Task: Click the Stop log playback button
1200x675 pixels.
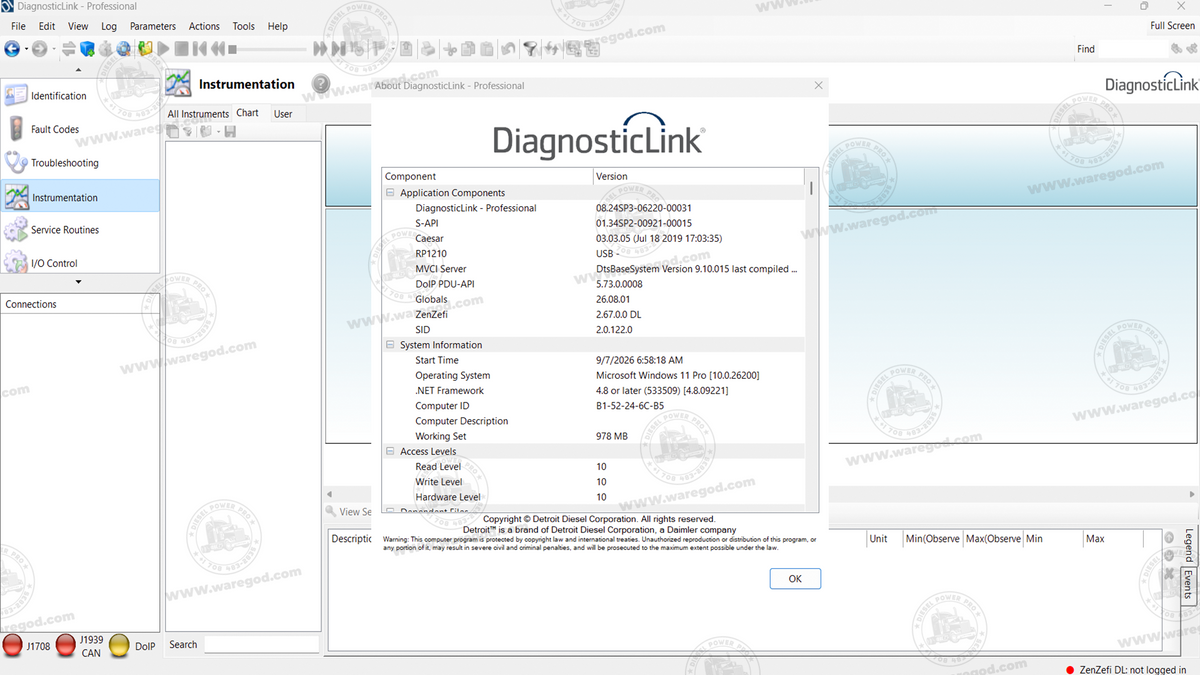Action: point(182,48)
